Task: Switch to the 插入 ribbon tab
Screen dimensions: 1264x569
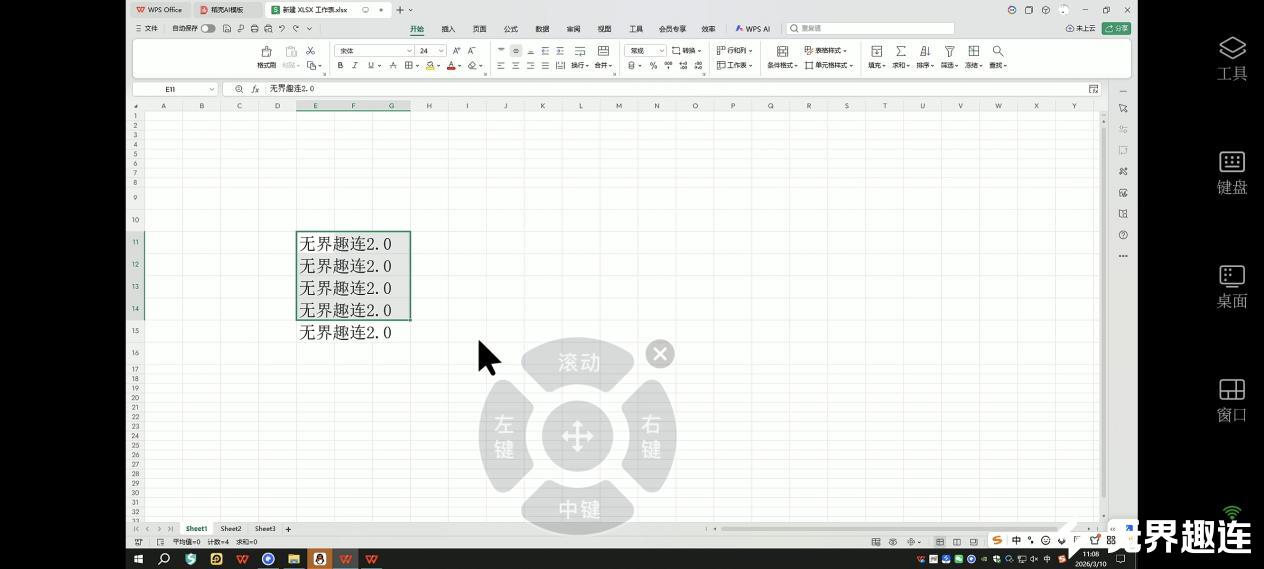Action: pos(448,29)
